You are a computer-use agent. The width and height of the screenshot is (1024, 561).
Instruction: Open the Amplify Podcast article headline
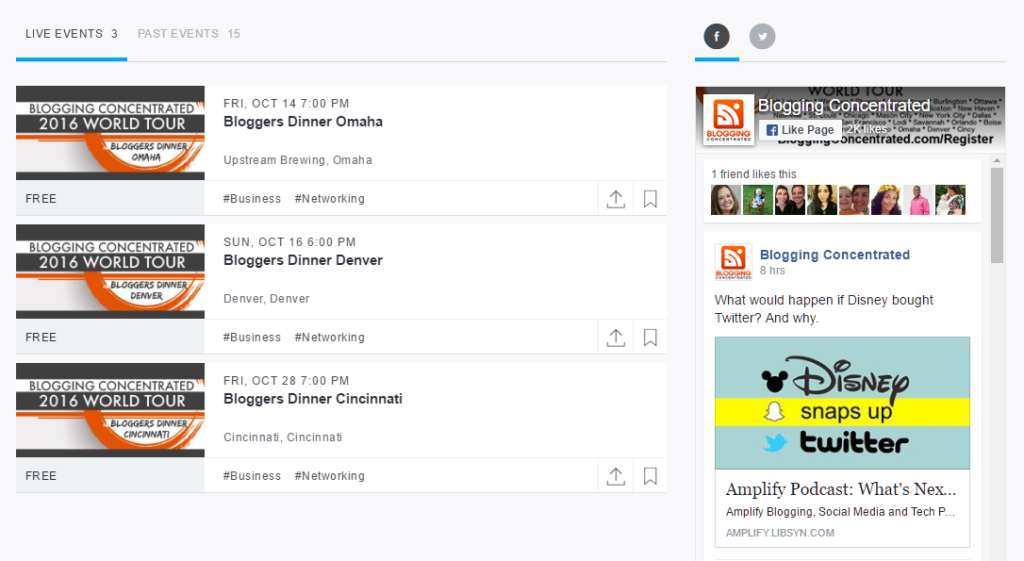(840, 489)
